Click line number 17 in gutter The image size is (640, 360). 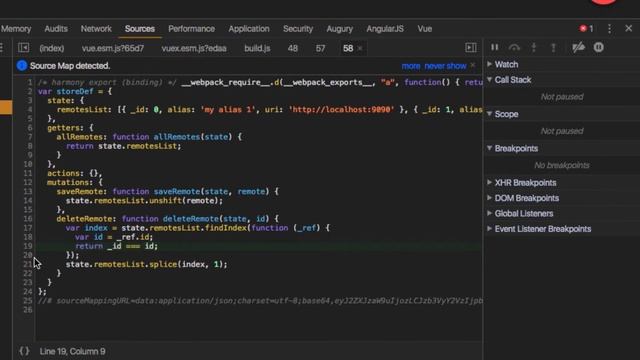(x=27, y=228)
